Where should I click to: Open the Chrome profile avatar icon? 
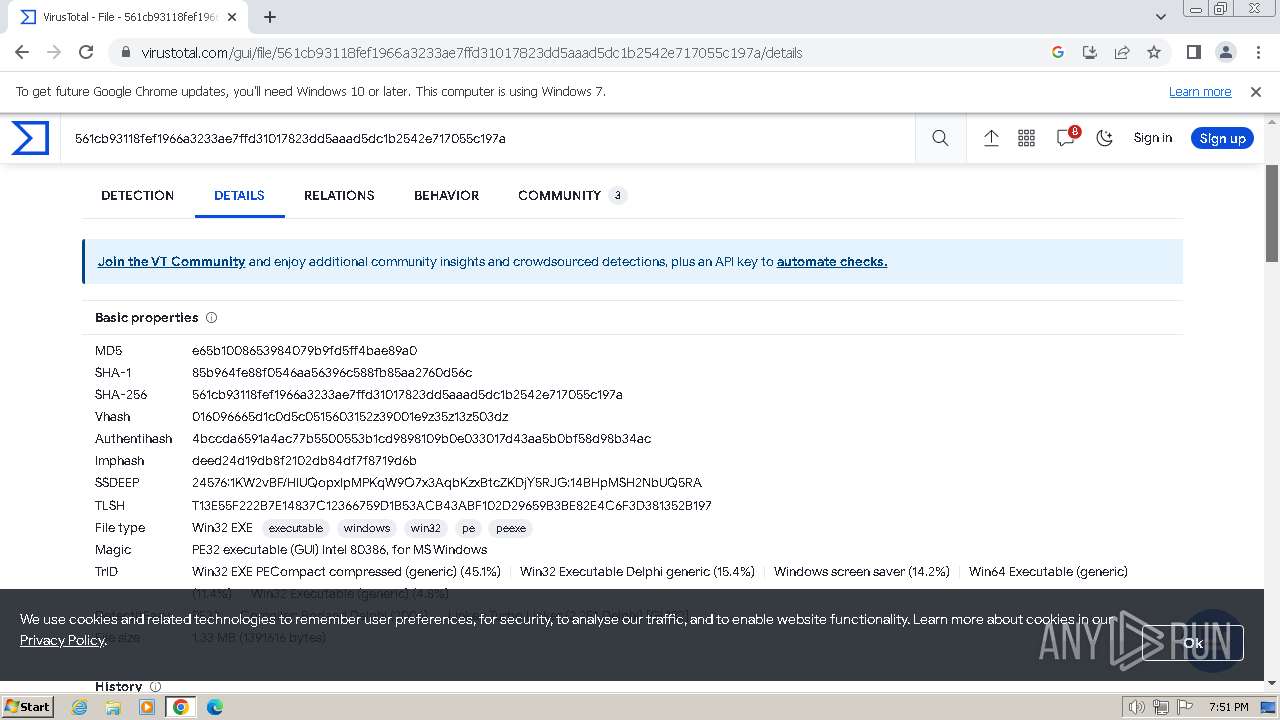1225,52
